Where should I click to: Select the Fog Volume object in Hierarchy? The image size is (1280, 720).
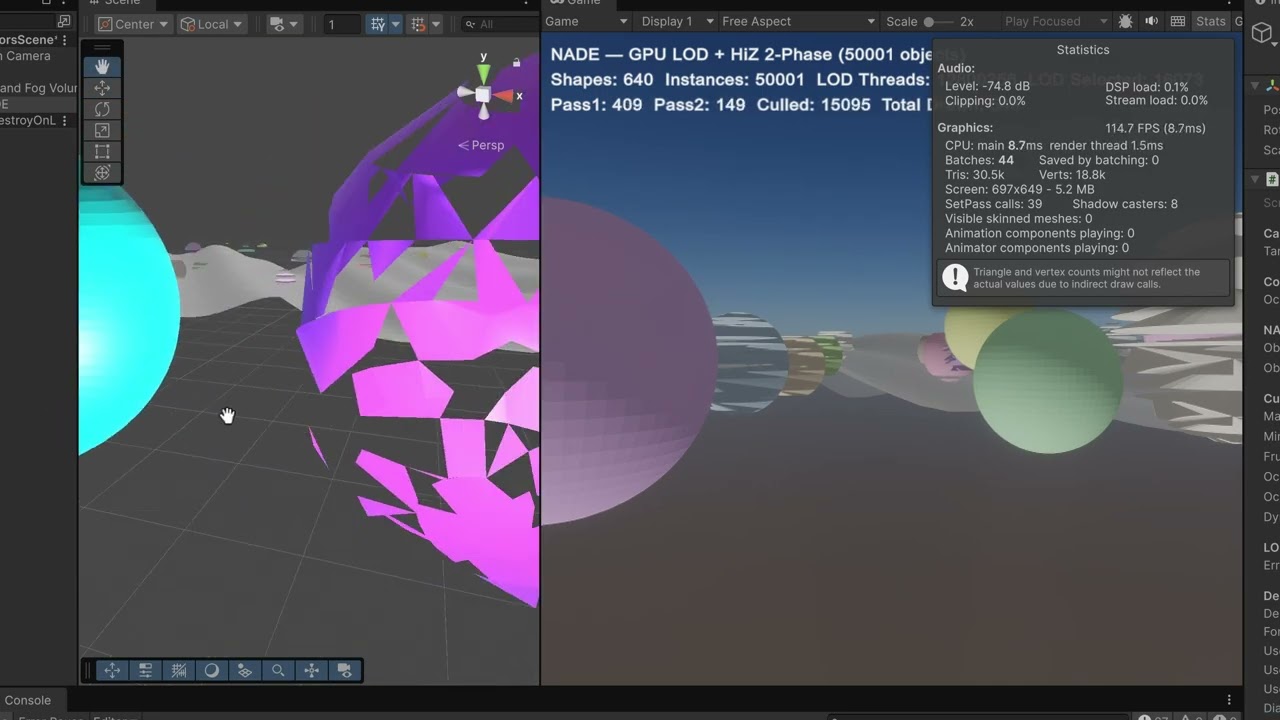[x=38, y=88]
